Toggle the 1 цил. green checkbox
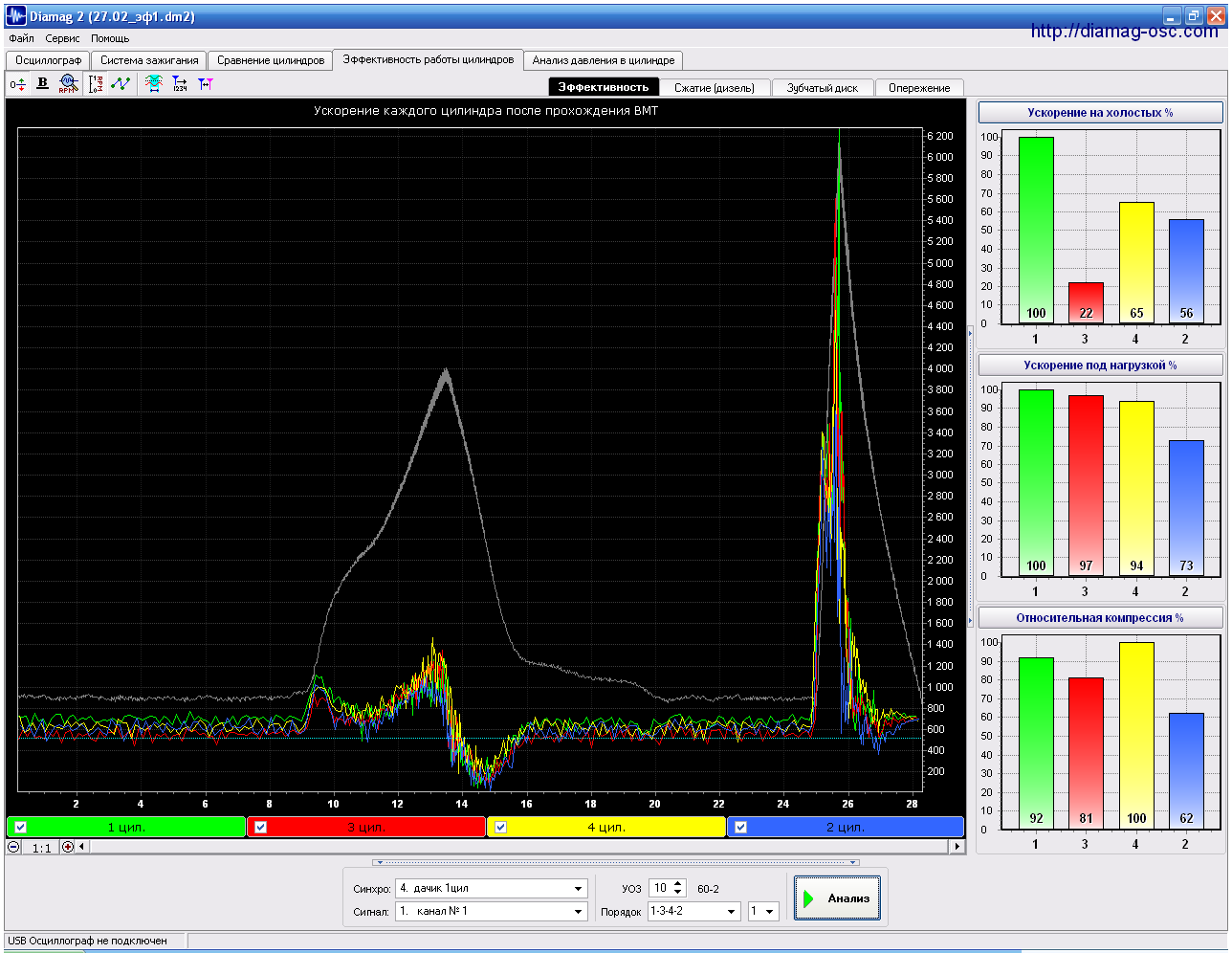This screenshot has height=953, width=1232. click(21, 828)
